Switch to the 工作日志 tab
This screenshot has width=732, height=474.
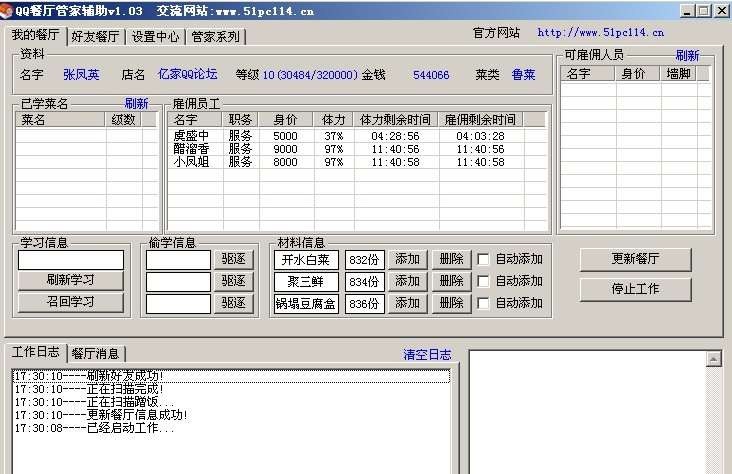[35, 352]
